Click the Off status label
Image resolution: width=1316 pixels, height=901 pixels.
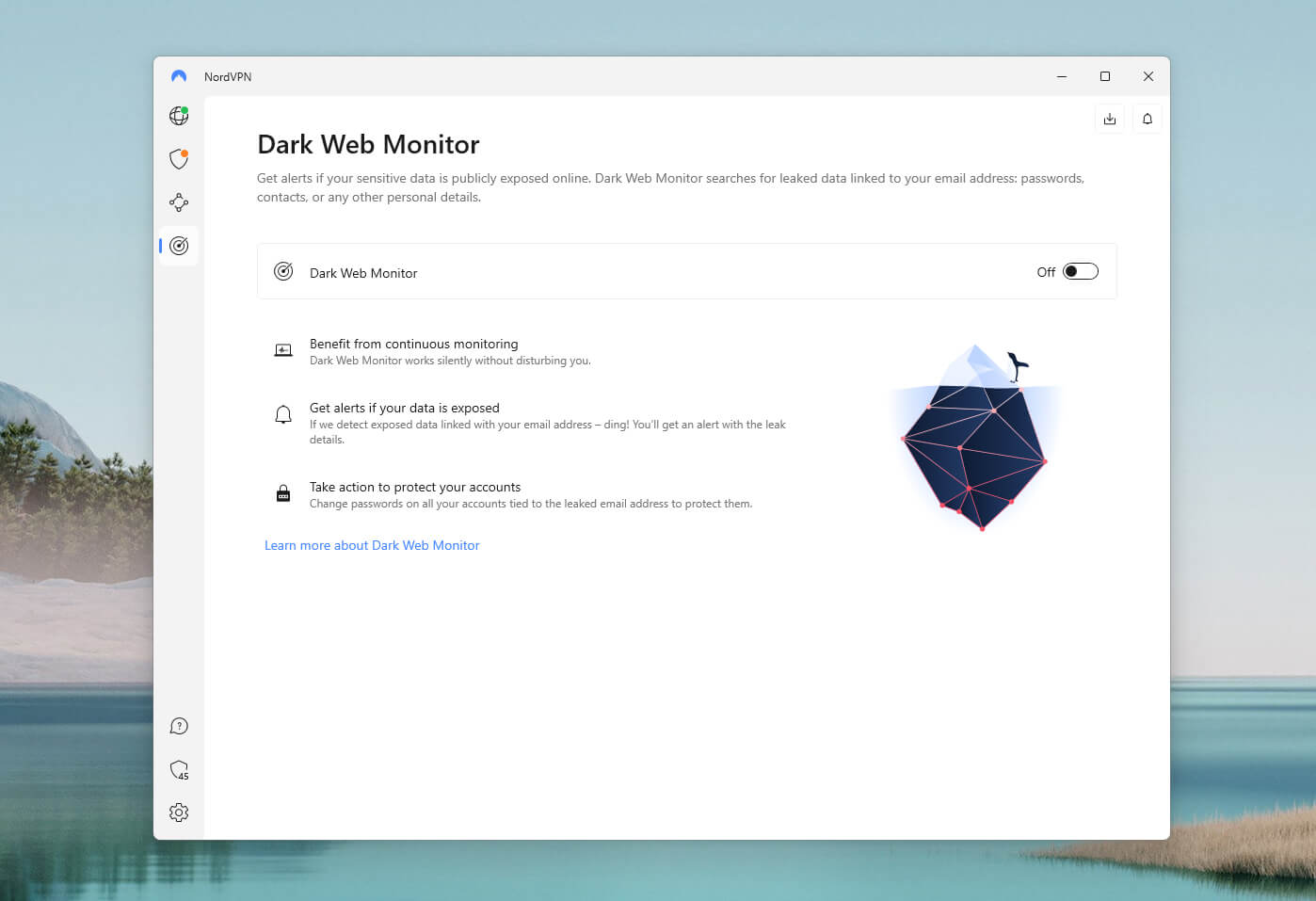[1046, 272]
